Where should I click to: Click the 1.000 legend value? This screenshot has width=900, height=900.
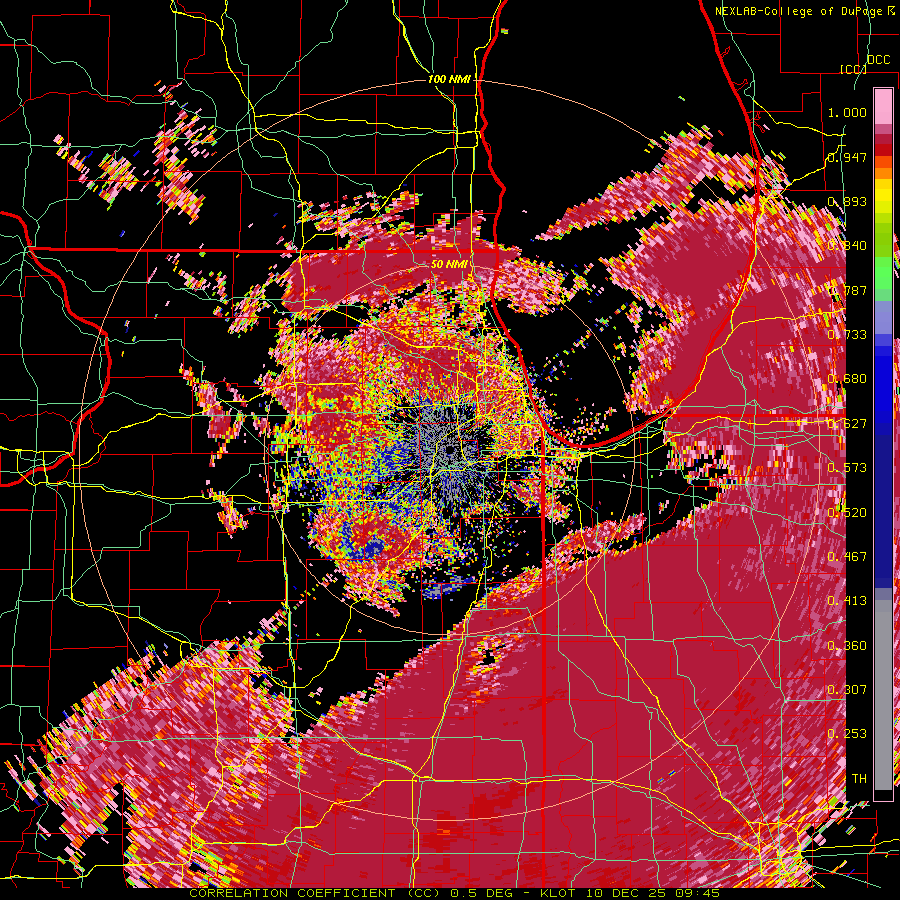[847, 112]
